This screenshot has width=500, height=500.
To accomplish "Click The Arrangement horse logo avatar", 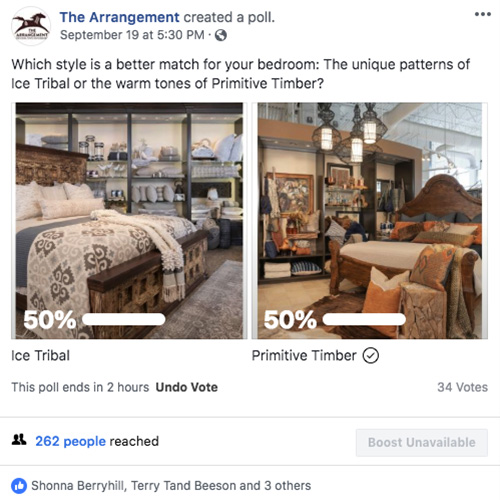I will tap(31, 26).
